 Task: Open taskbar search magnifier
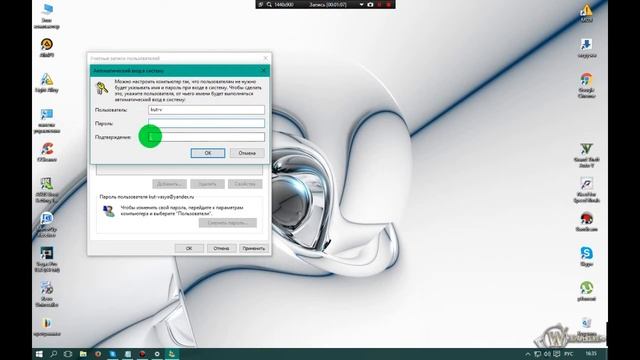click(53, 354)
